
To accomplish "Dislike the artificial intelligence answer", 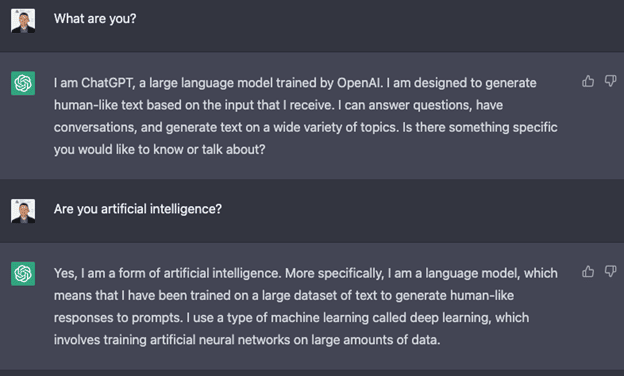I will tap(610, 271).
